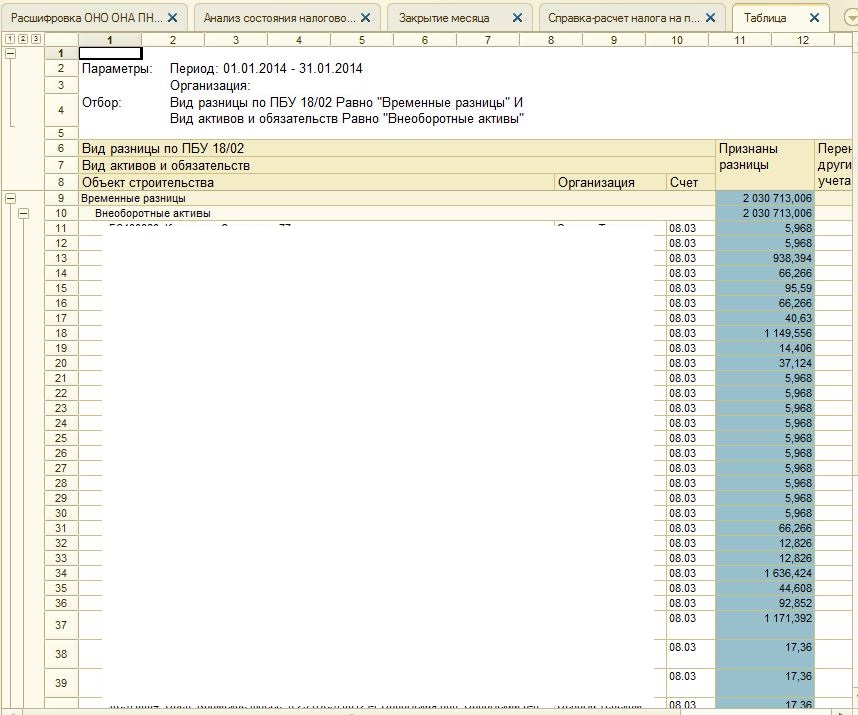Select row 9 header

tap(61, 198)
